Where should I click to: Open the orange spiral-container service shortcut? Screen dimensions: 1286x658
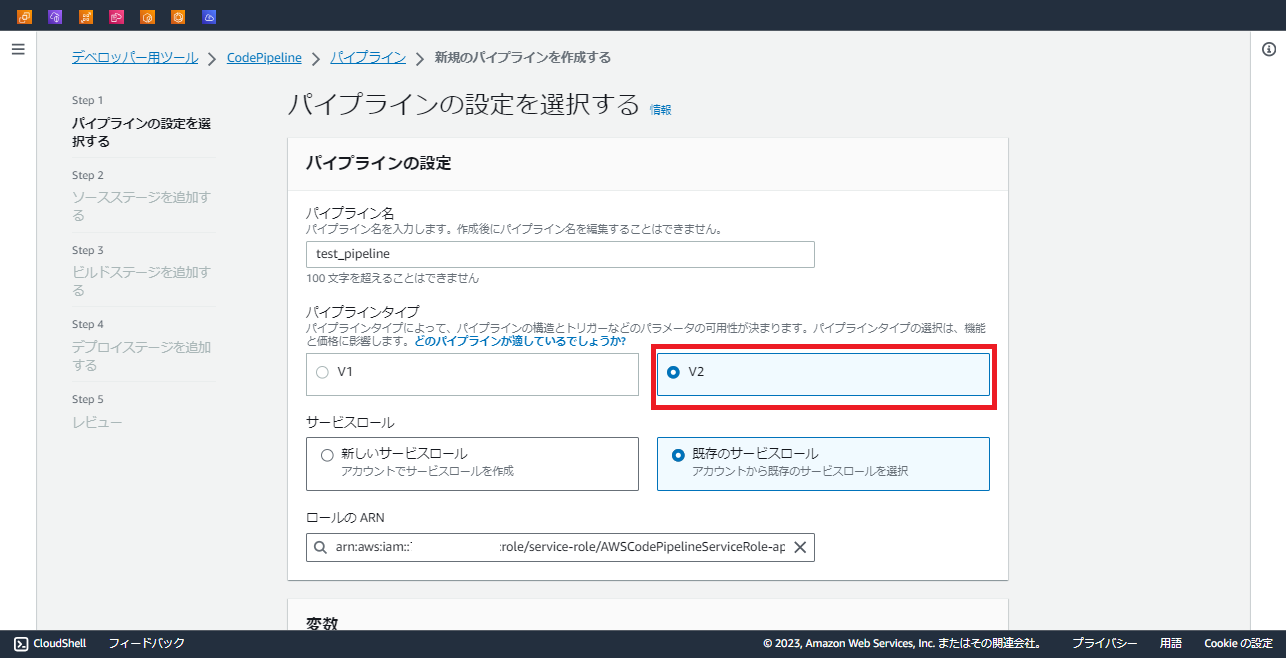point(148,17)
